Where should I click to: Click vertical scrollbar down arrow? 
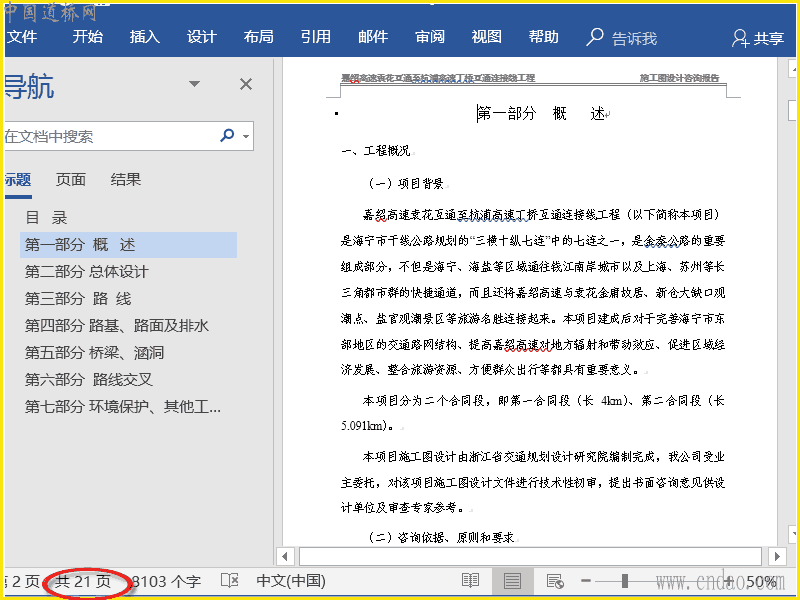click(793, 534)
